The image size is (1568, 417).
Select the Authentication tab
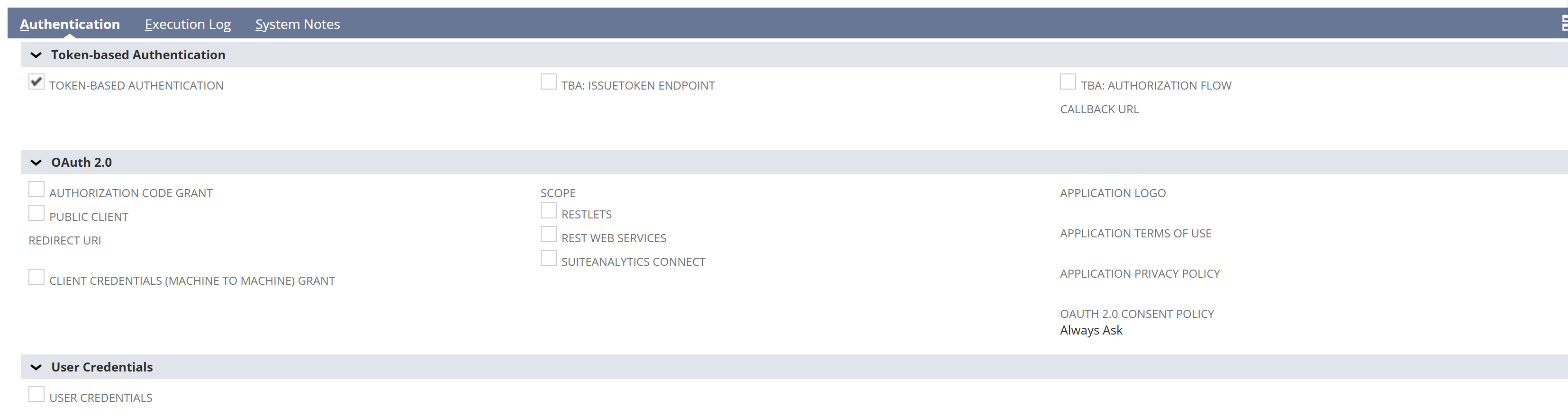(x=70, y=24)
